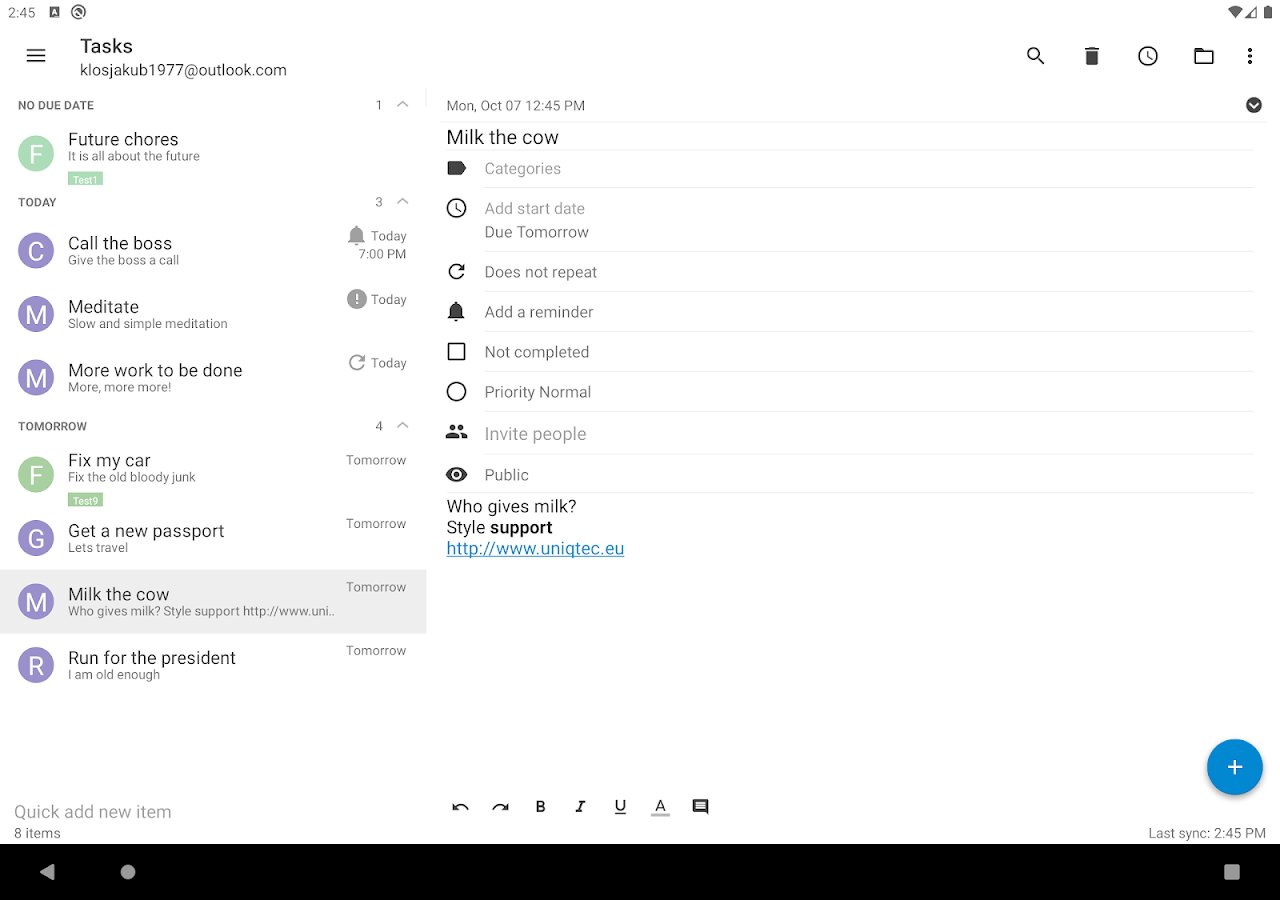Select the Meditate task
Viewport: 1280px width, 900px height.
click(213, 314)
